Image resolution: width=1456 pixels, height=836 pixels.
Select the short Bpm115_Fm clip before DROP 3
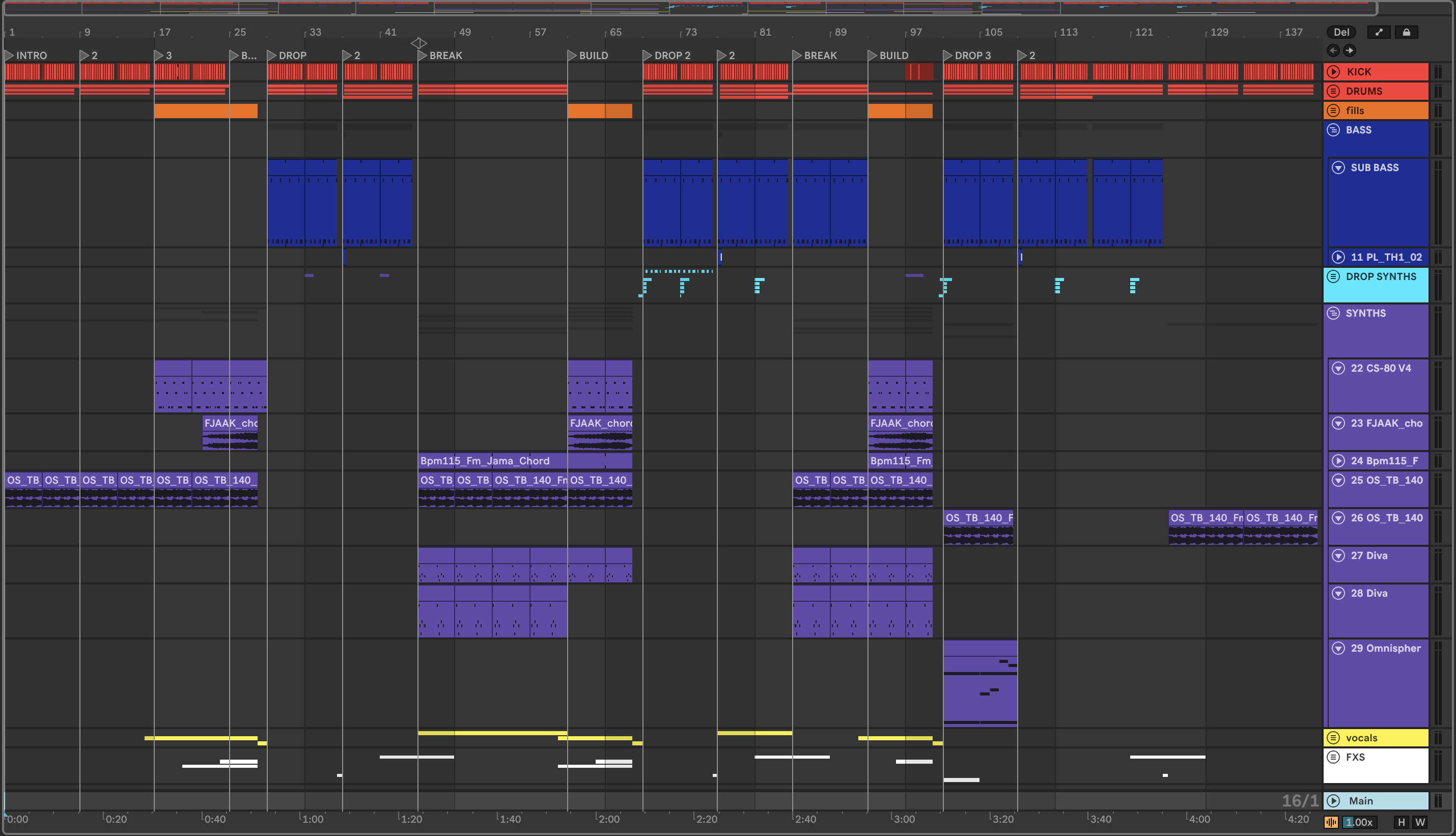pyautogui.click(x=900, y=461)
